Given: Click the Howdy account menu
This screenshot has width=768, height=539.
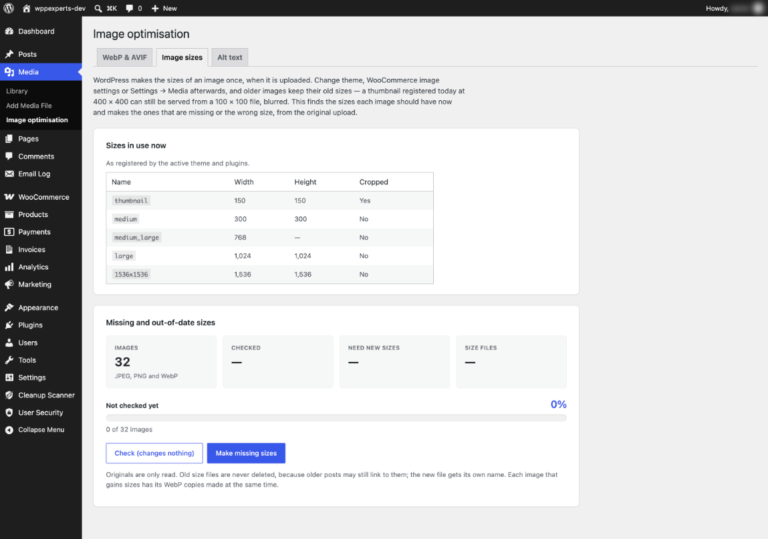Looking at the screenshot, I should [x=734, y=8].
